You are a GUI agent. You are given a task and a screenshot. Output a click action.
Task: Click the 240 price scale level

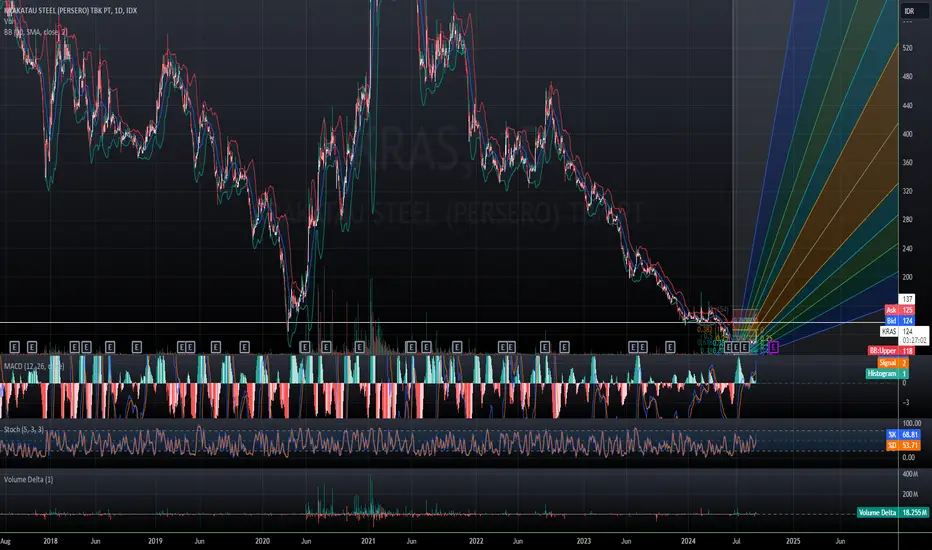pos(907,249)
